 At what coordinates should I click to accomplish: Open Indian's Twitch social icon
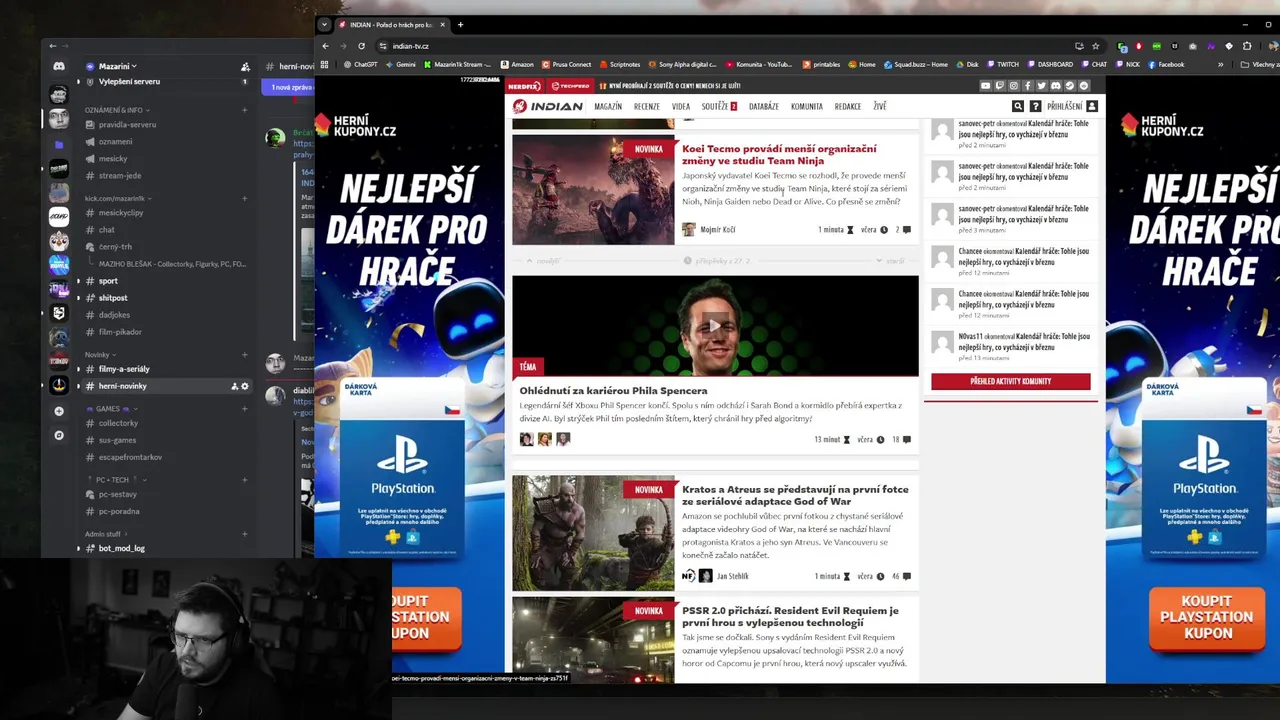coord(999,86)
